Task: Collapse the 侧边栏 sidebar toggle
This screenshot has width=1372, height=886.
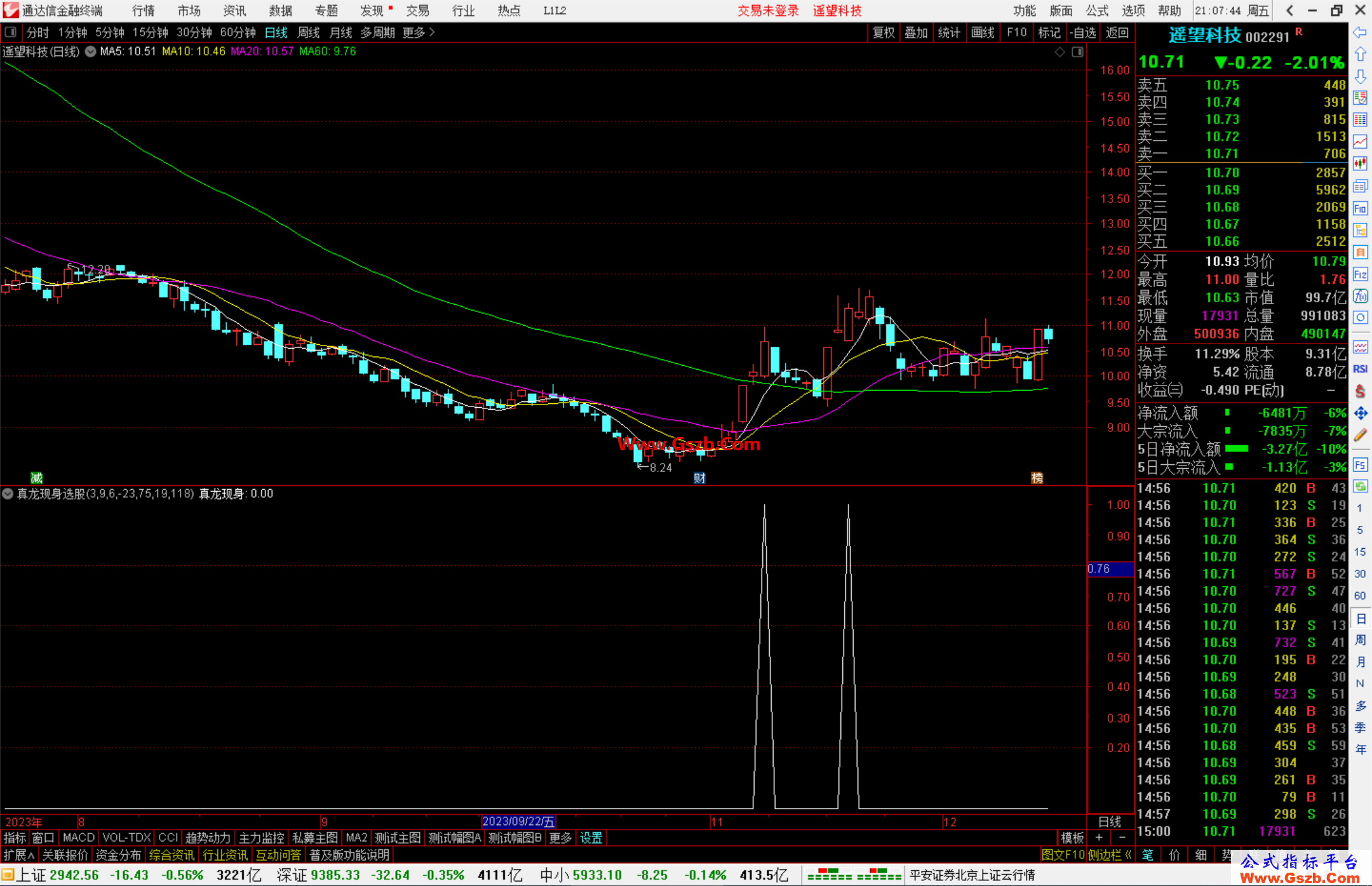Action: [x=1110, y=855]
